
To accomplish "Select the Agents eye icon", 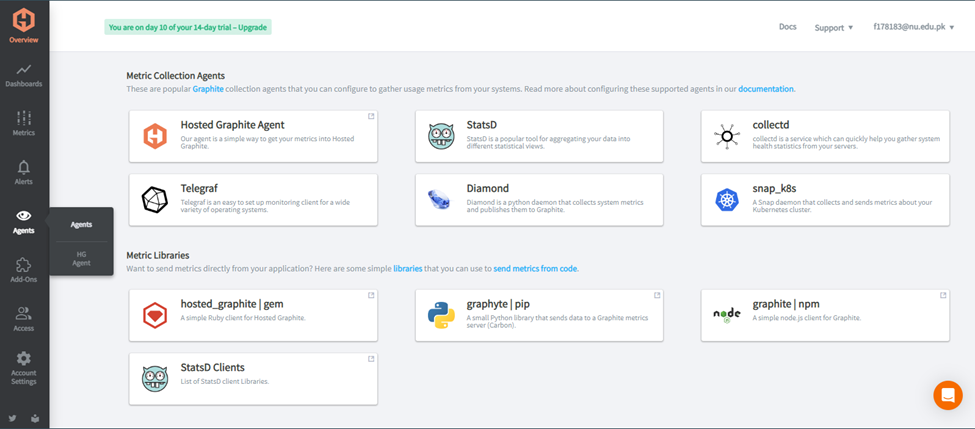I will [x=24, y=216].
